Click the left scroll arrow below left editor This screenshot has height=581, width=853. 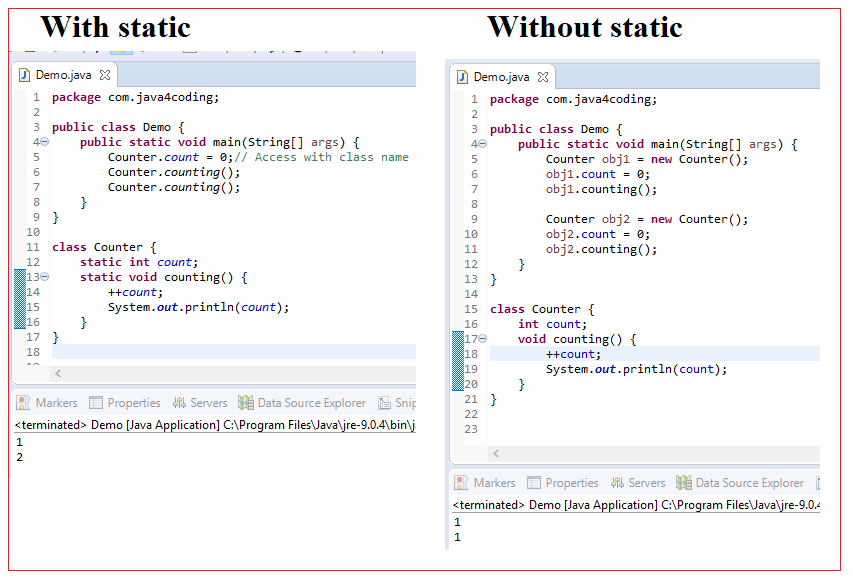coord(56,373)
